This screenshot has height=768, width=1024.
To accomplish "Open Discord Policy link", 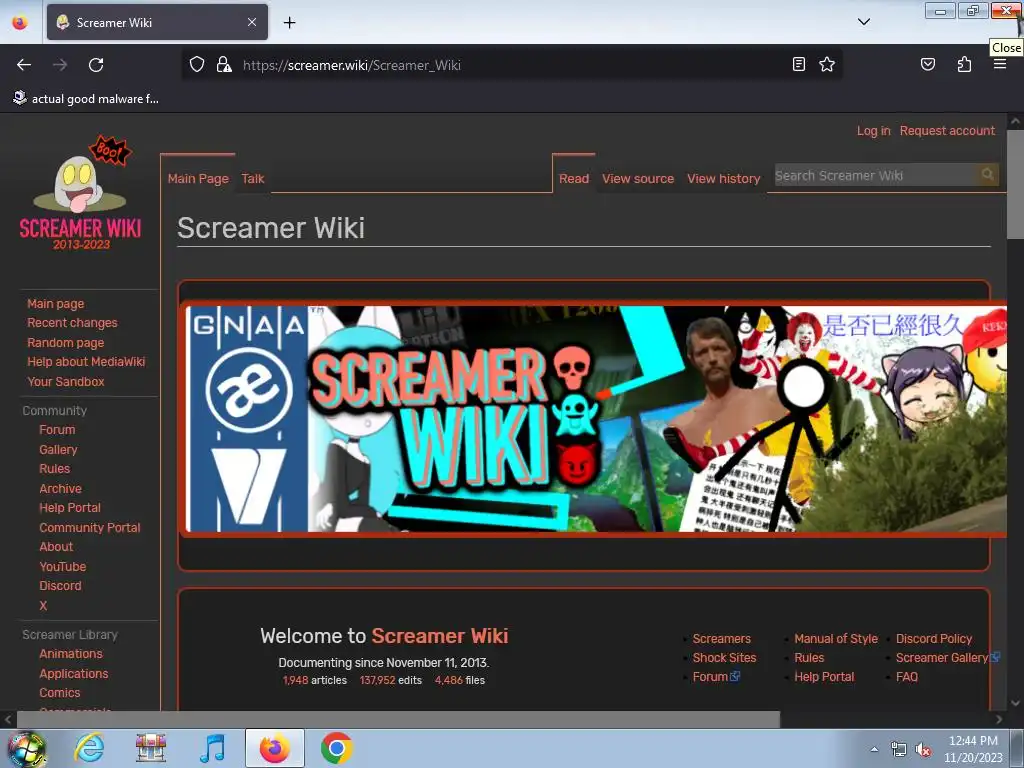I will [x=934, y=639].
